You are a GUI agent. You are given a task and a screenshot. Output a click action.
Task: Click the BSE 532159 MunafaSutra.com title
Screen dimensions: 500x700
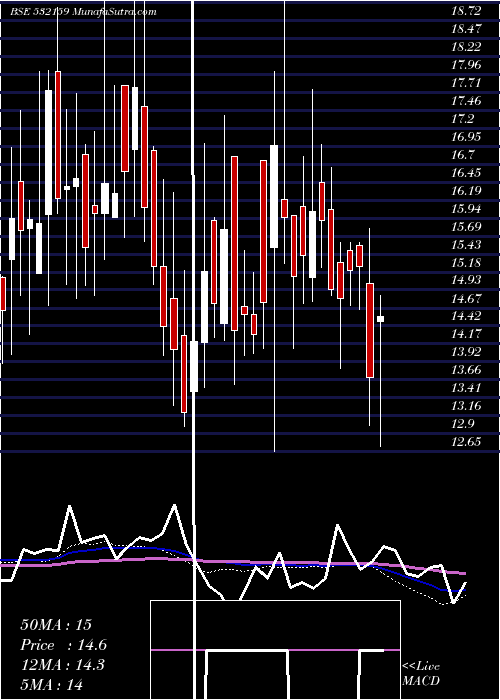83,12
